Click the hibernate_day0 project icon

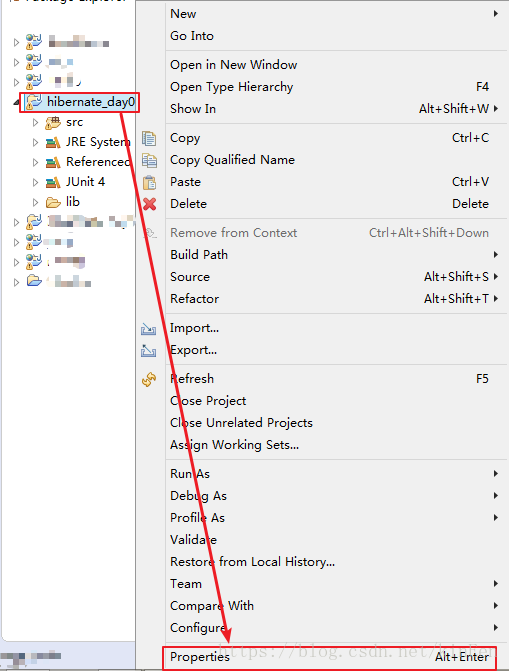[x=34, y=102]
